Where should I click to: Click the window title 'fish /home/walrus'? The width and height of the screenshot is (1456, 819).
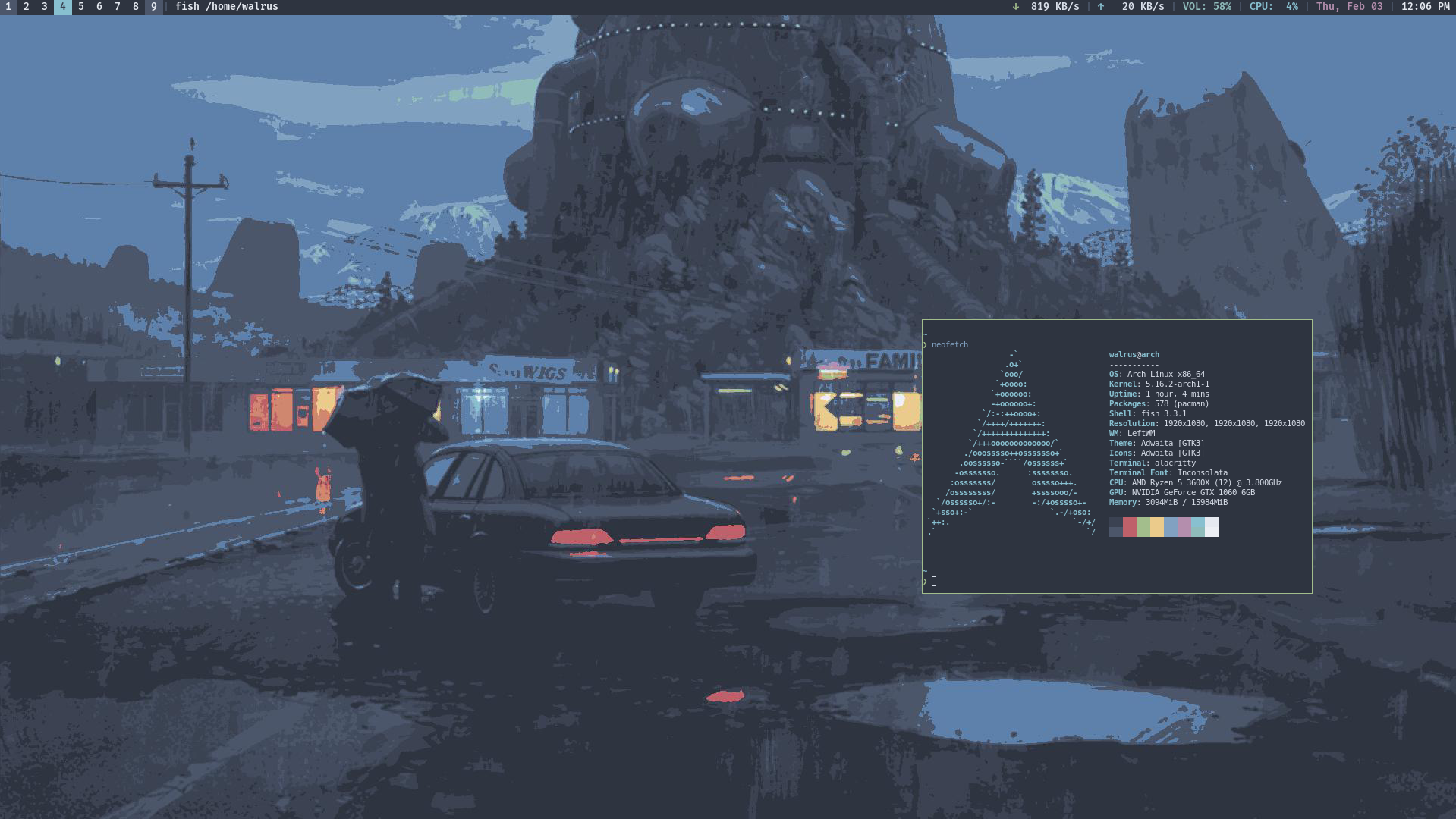pyautogui.click(x=227, y=7)
